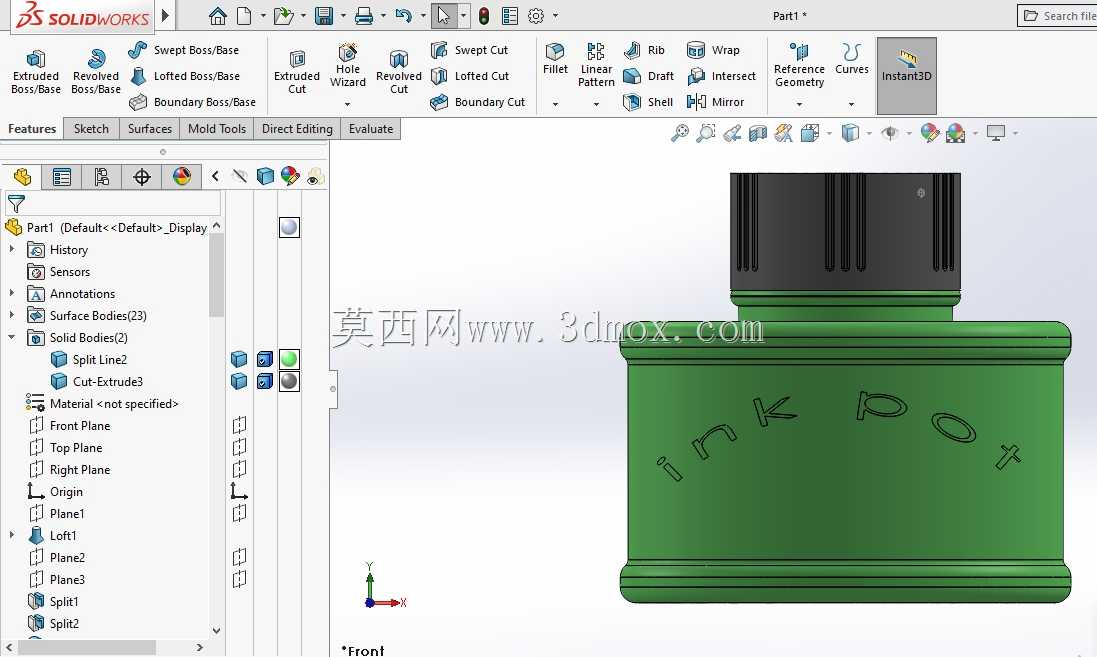Choose Lofted Cut

point(469,76)
